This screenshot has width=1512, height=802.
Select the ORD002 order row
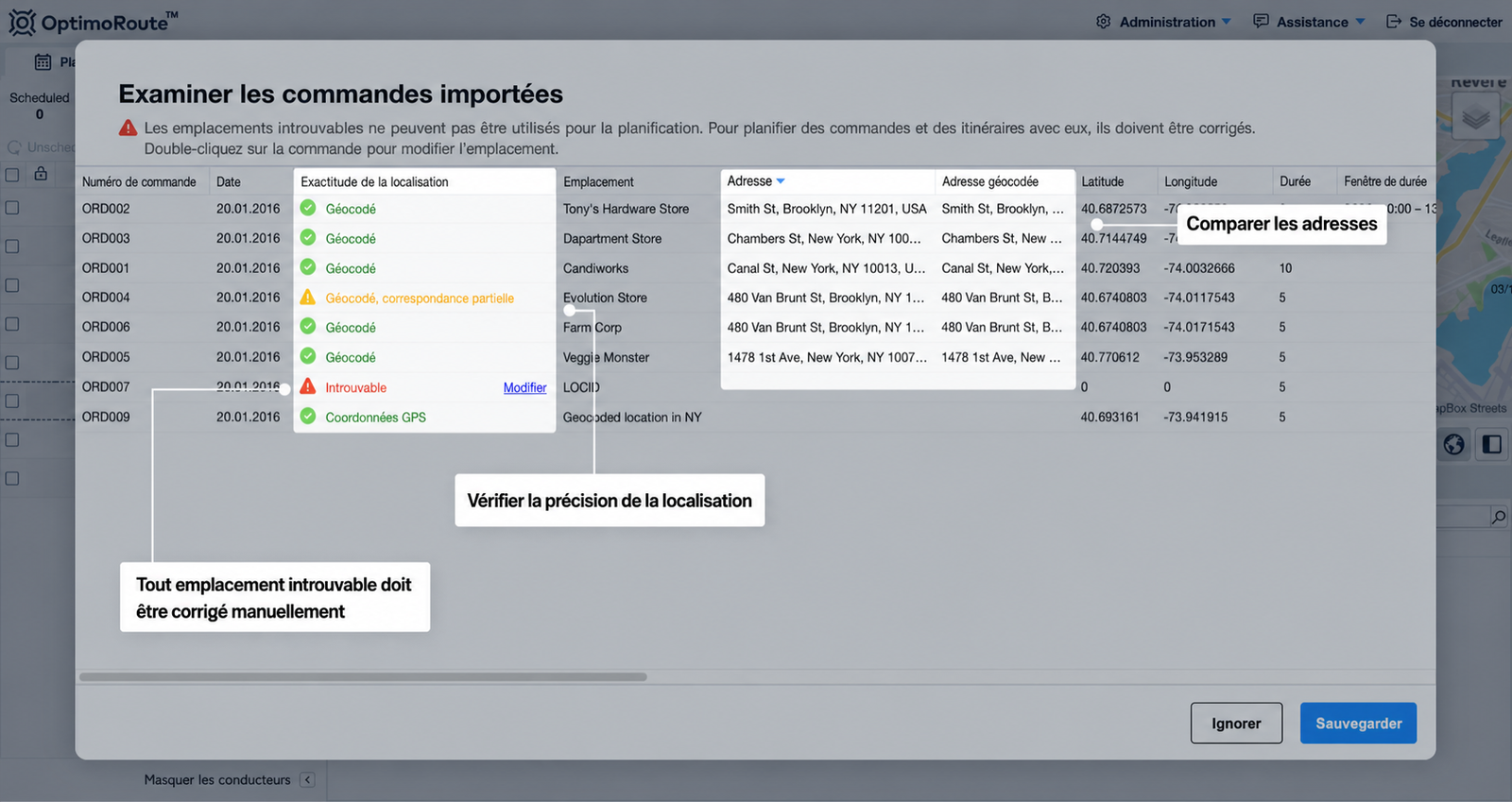click(756, 209)
